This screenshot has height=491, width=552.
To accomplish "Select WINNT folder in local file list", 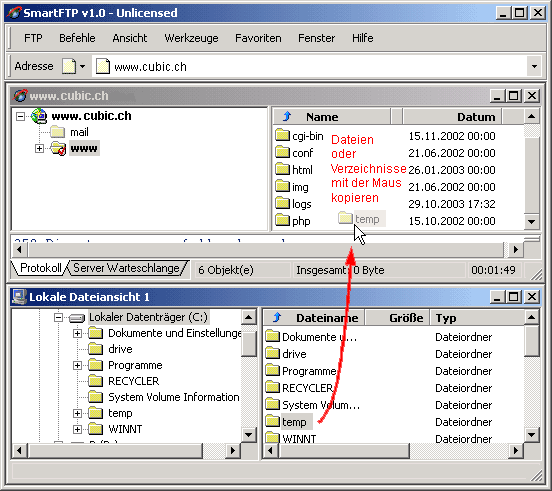I will 291,439.
